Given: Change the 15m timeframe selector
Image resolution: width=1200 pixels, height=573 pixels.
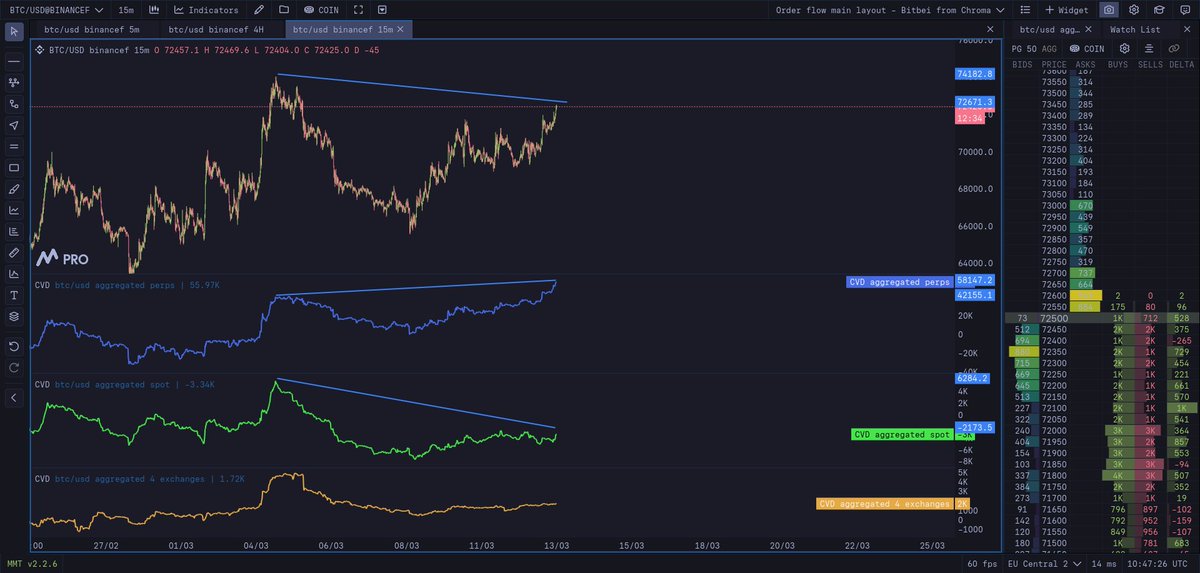Looking at the screenshot, I should coord(126,9).
